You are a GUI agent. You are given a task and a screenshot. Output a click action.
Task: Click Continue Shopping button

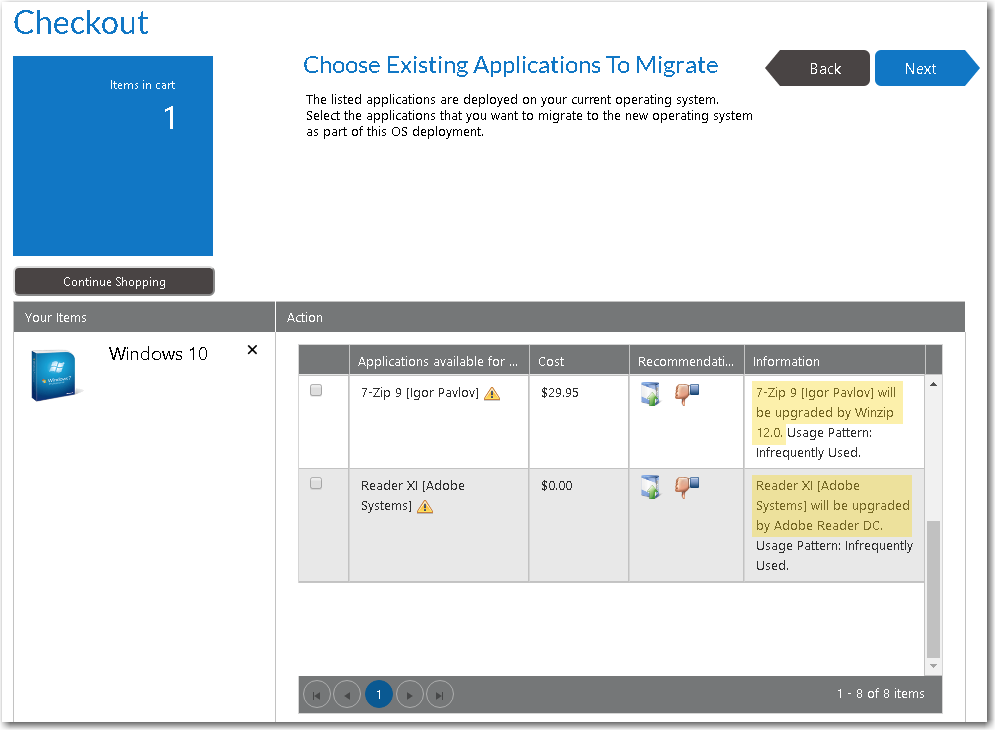tap(114, 282)
